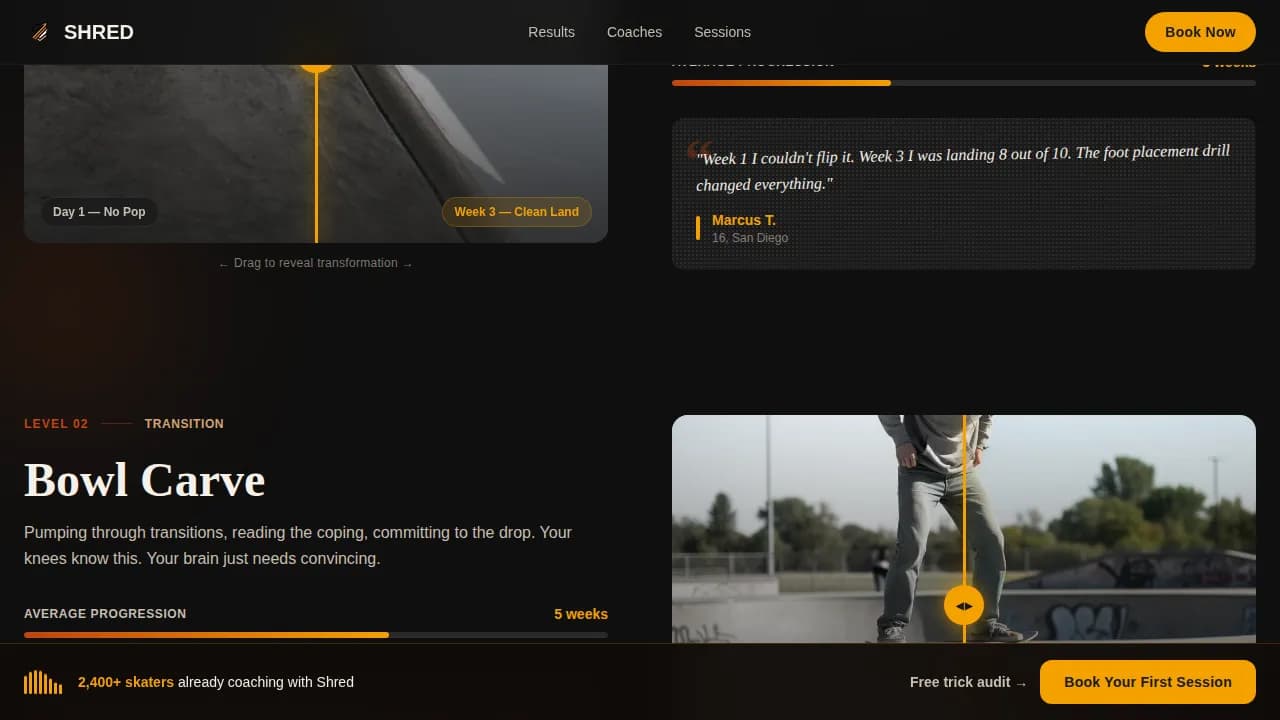Viewport: 1280px width, 720px height.
Task: Click the Week 3 — Clean Land label
Action: coord(516,212)
